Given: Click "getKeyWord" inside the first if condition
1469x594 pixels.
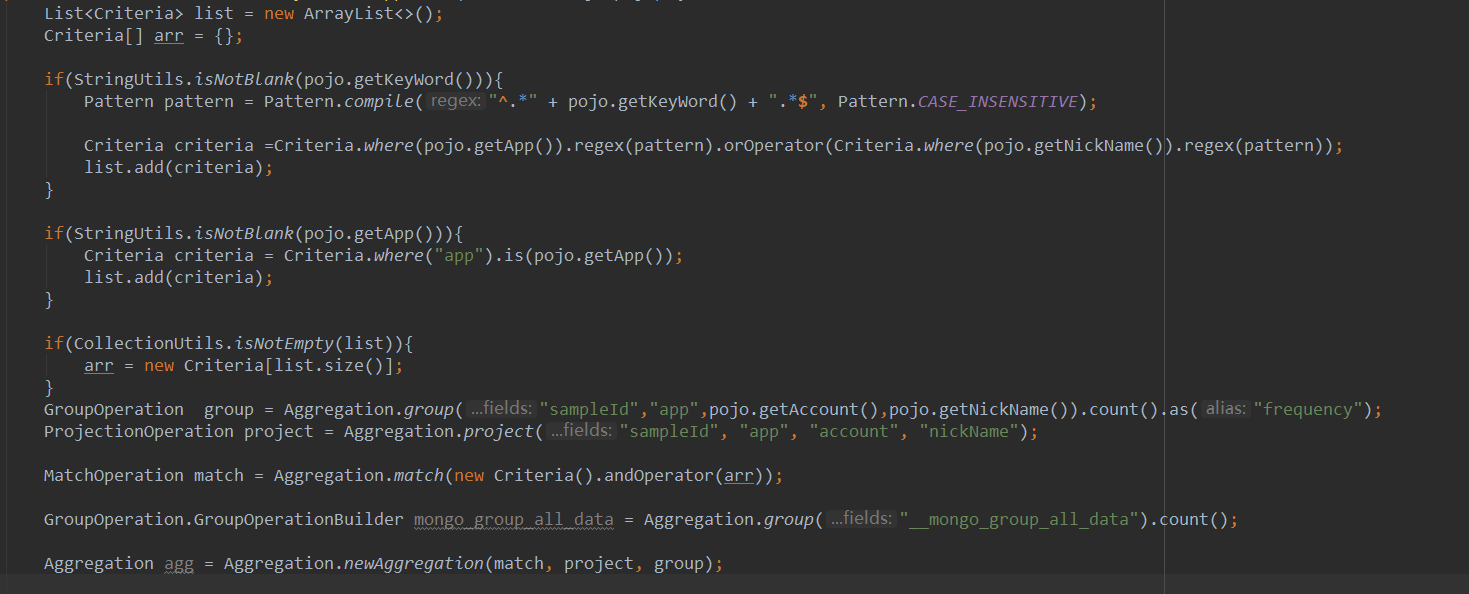Looking at the screenshot, I should click(403, 79).
